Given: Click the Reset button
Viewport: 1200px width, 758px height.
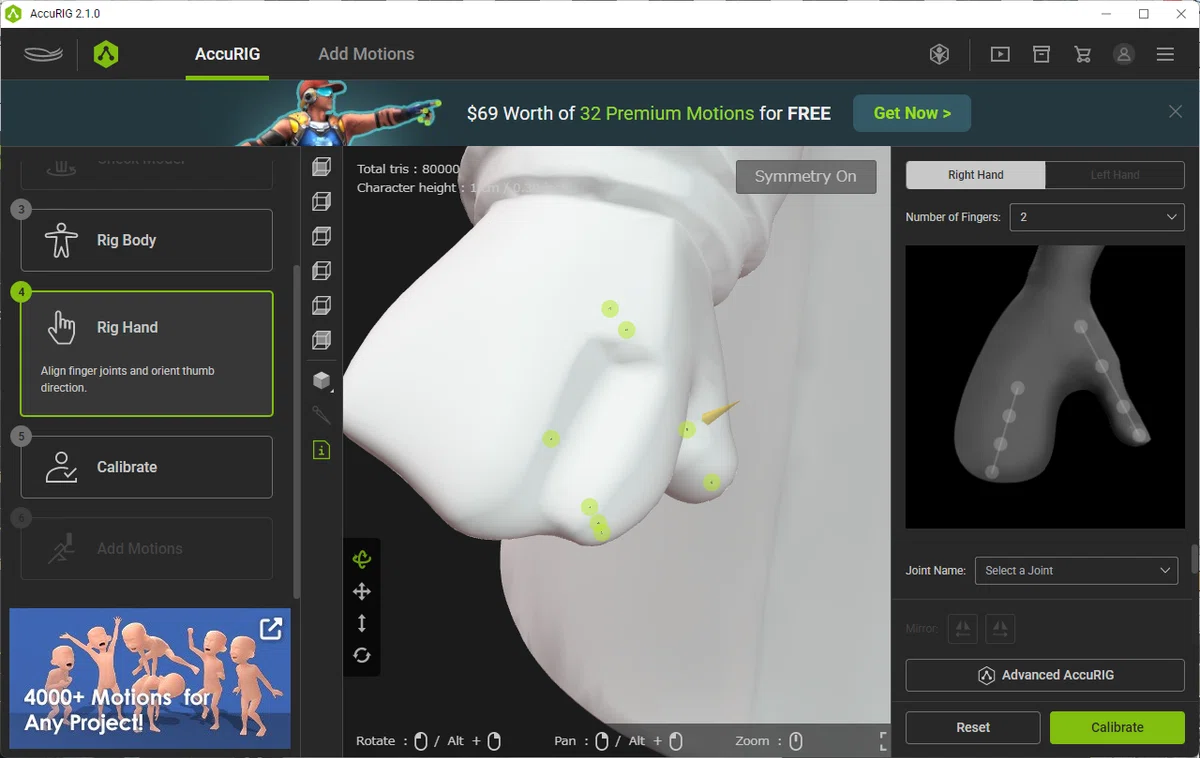Looking at the screenshot, I should point(973,727).
